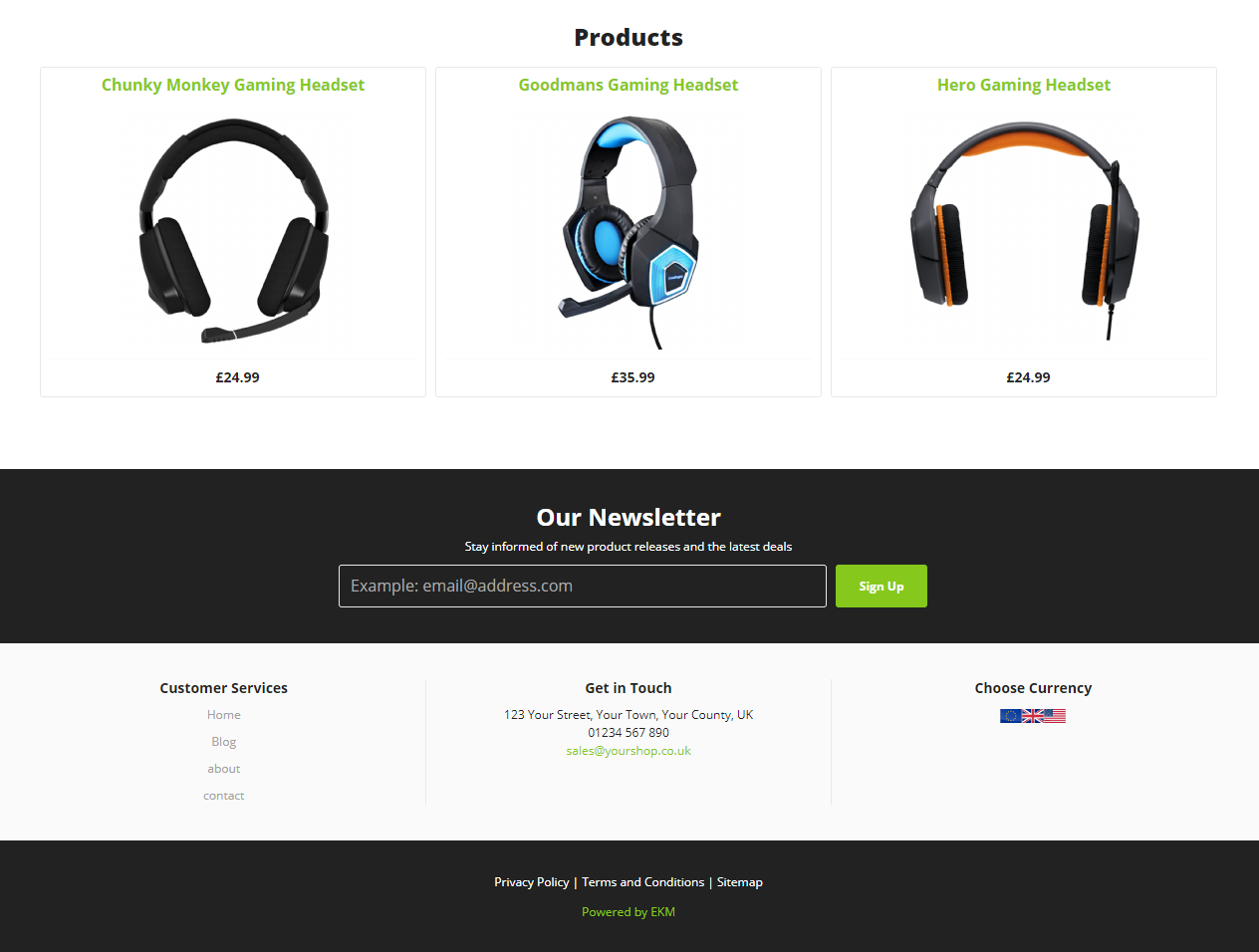Open the Sitemap link
This screenshot has width=1259, height=952.
(x=740, y=882)
